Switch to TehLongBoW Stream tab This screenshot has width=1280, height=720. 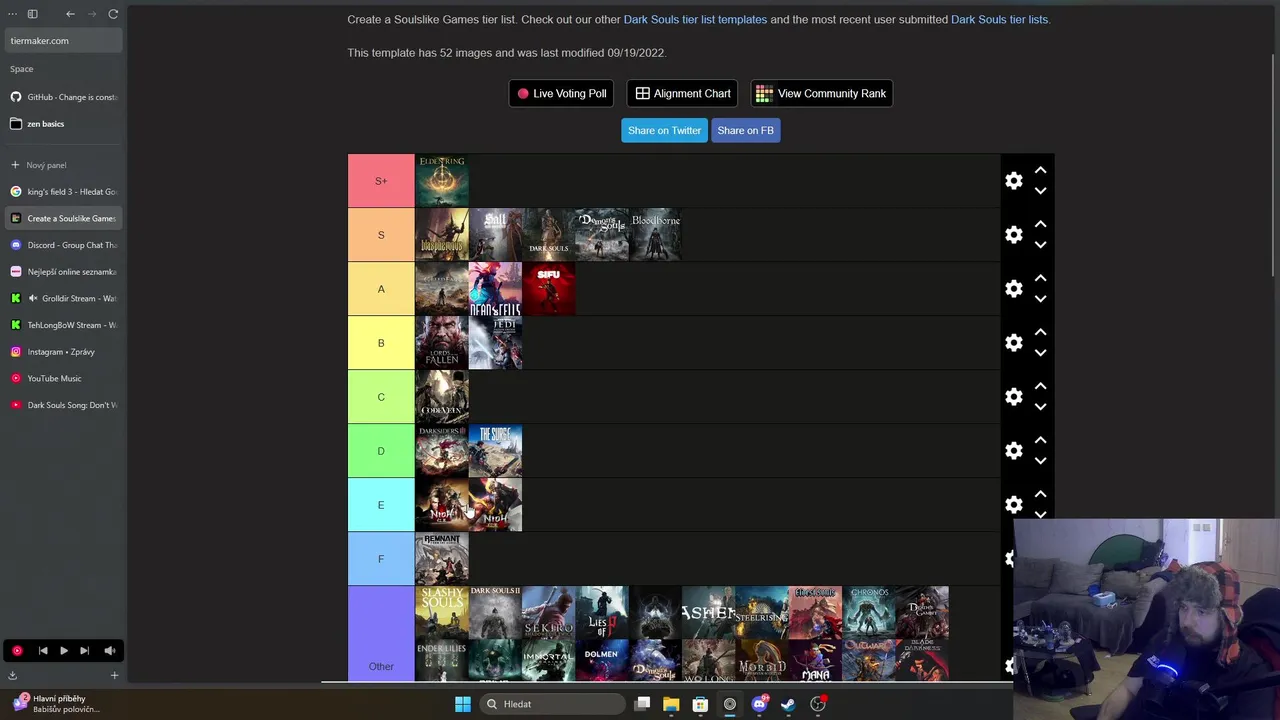[63, 325]
